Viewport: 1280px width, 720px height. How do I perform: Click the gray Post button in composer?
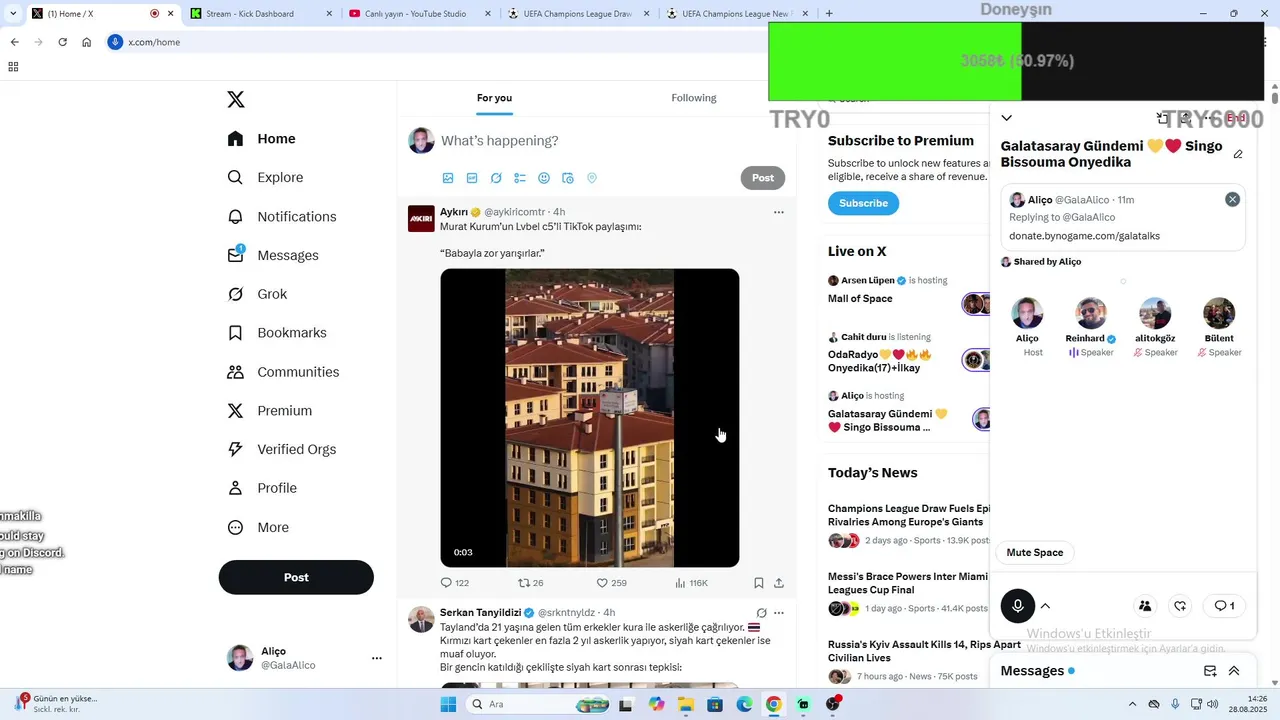tap(763, 178)
